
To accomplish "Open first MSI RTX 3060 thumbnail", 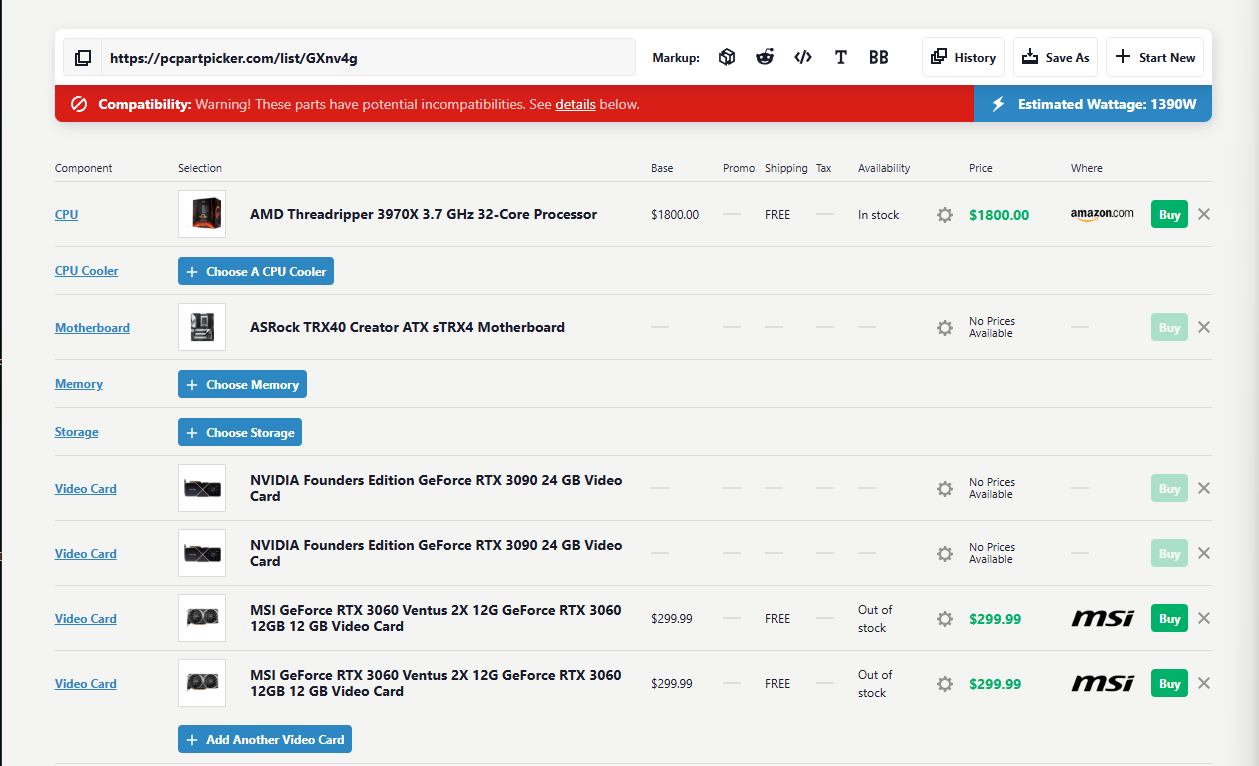I will [202, 618].
